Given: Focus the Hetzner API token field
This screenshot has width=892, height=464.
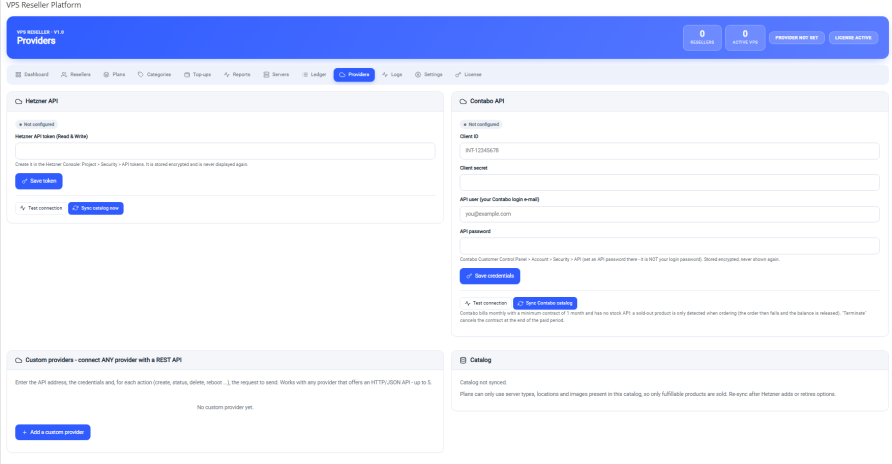Looking at the screenshot, I should tap(225, 151).
